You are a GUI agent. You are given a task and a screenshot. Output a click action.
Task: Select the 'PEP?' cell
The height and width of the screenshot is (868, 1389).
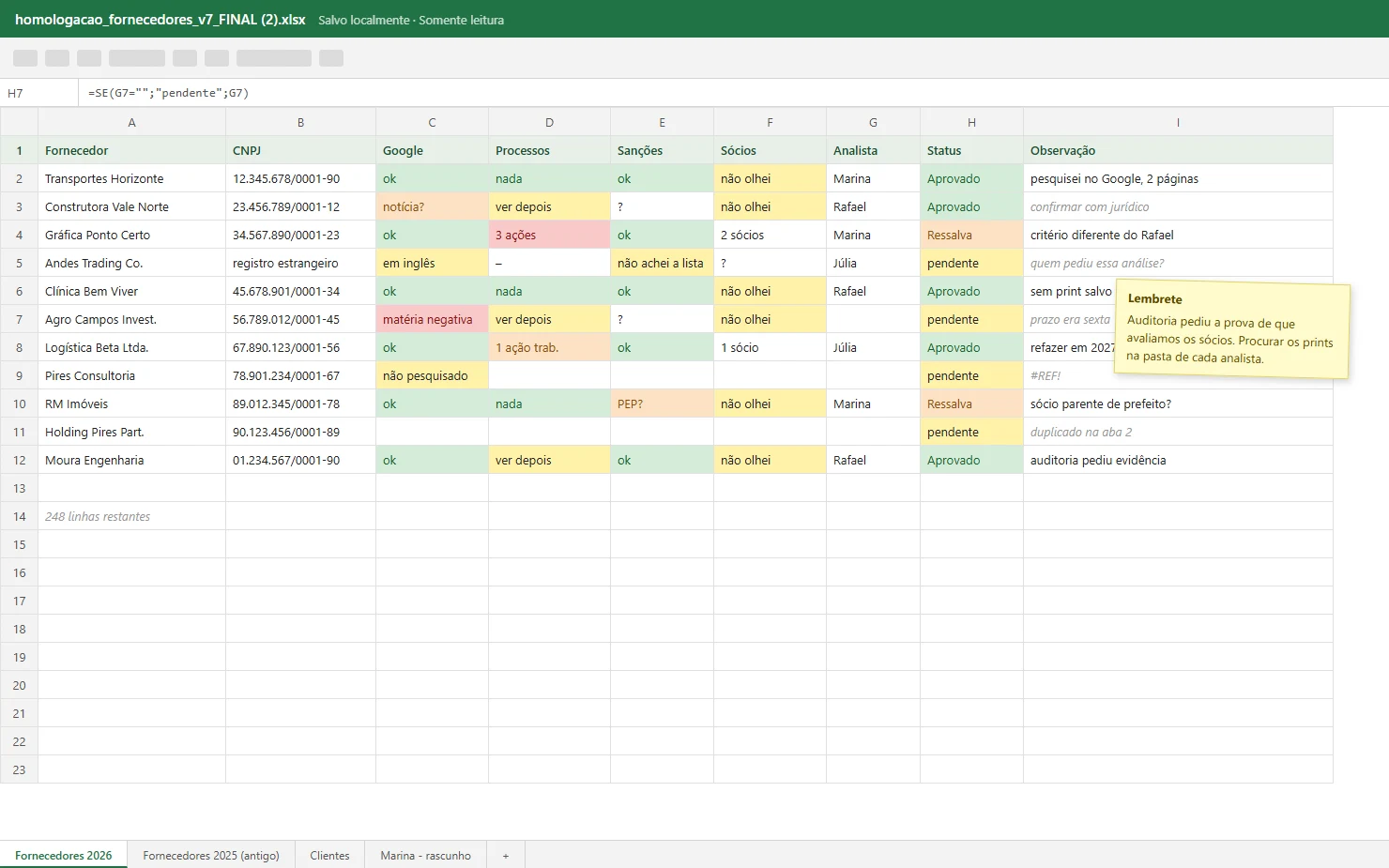pos(662,404)
